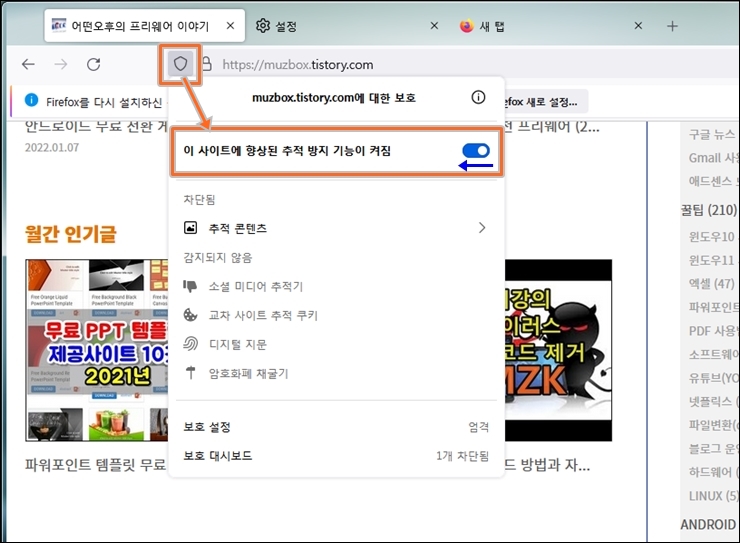Click the 추적 콘텐츠 row label

238,228
